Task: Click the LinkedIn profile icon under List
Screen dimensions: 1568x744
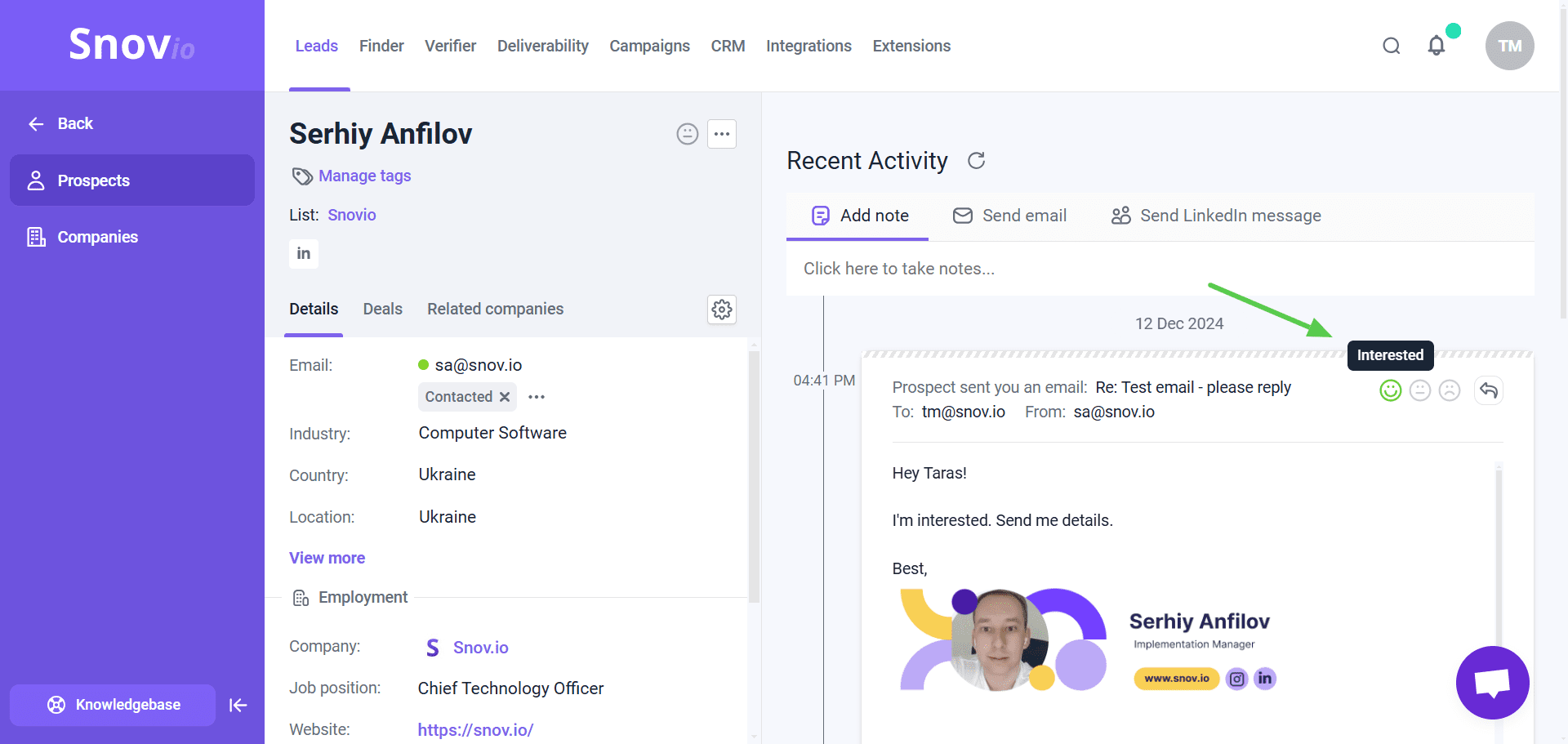Action: click(x=303, y=253)
